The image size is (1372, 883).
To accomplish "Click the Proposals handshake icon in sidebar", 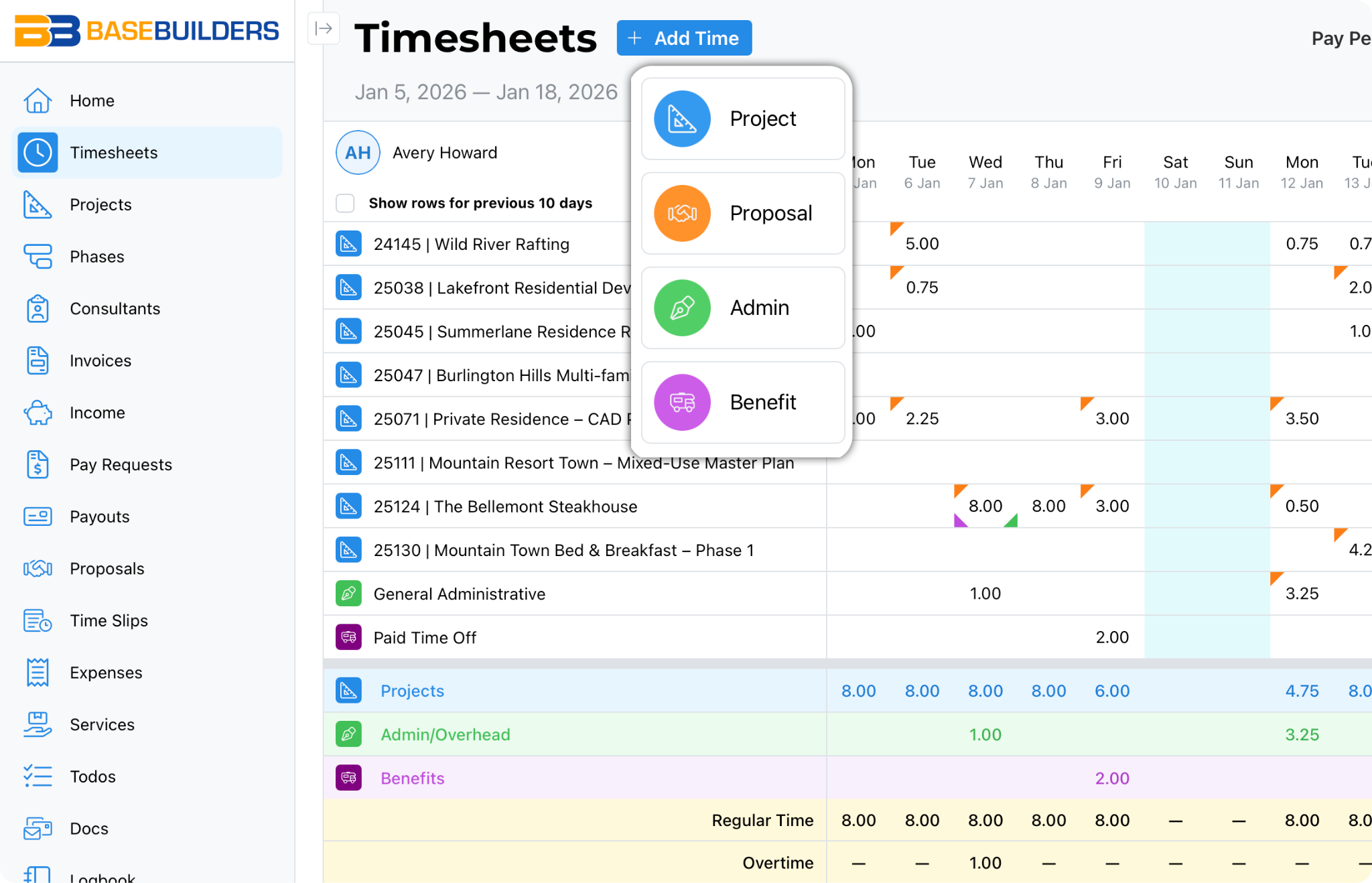I will (38, 569).
